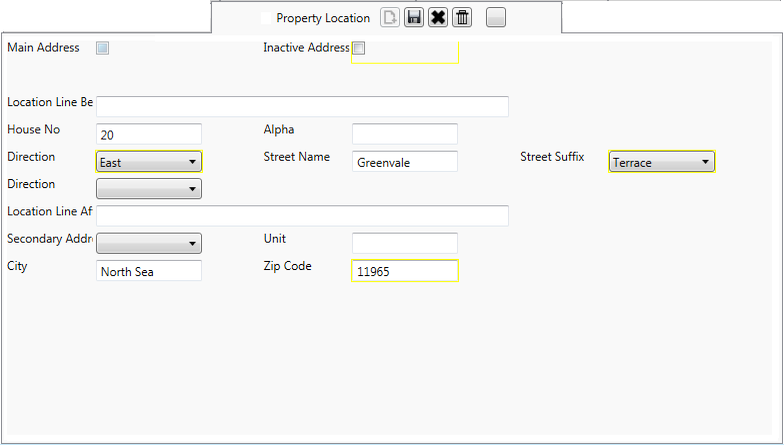Click the House No field containing 20

coord(149,134)
